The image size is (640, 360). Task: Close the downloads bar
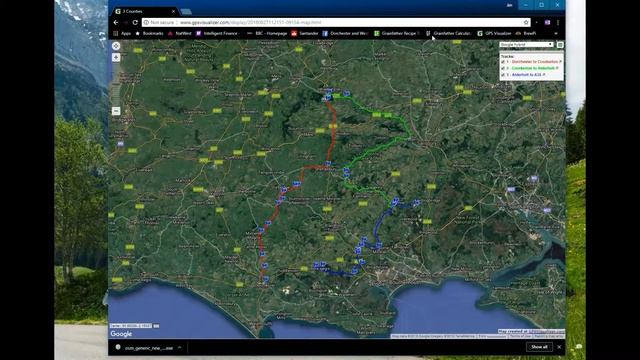[x=559, y=347]
